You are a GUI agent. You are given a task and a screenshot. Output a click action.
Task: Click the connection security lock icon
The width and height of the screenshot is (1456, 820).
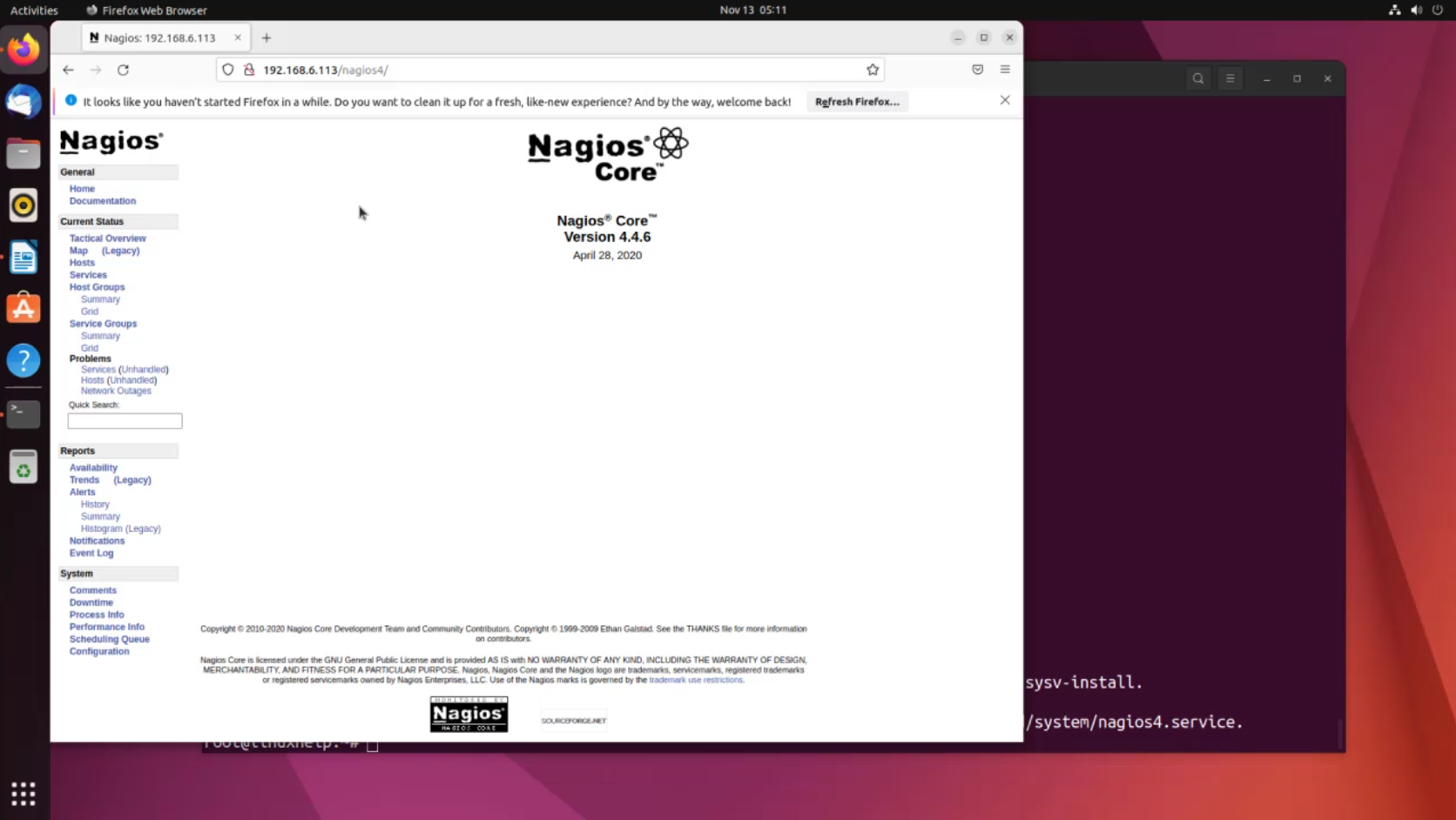click(x=249, y=70)
